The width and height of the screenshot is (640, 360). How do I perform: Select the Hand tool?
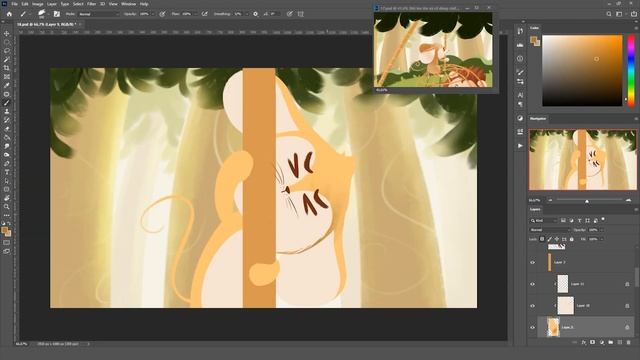pyautogui.click(x=7, y=198)
